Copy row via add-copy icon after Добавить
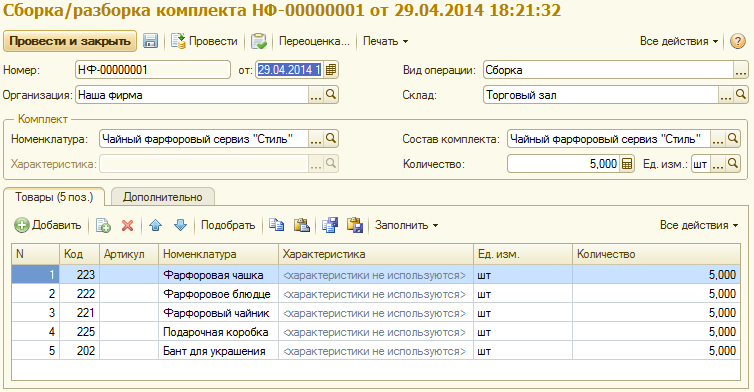Screen dimensions: 754x392 103,225
